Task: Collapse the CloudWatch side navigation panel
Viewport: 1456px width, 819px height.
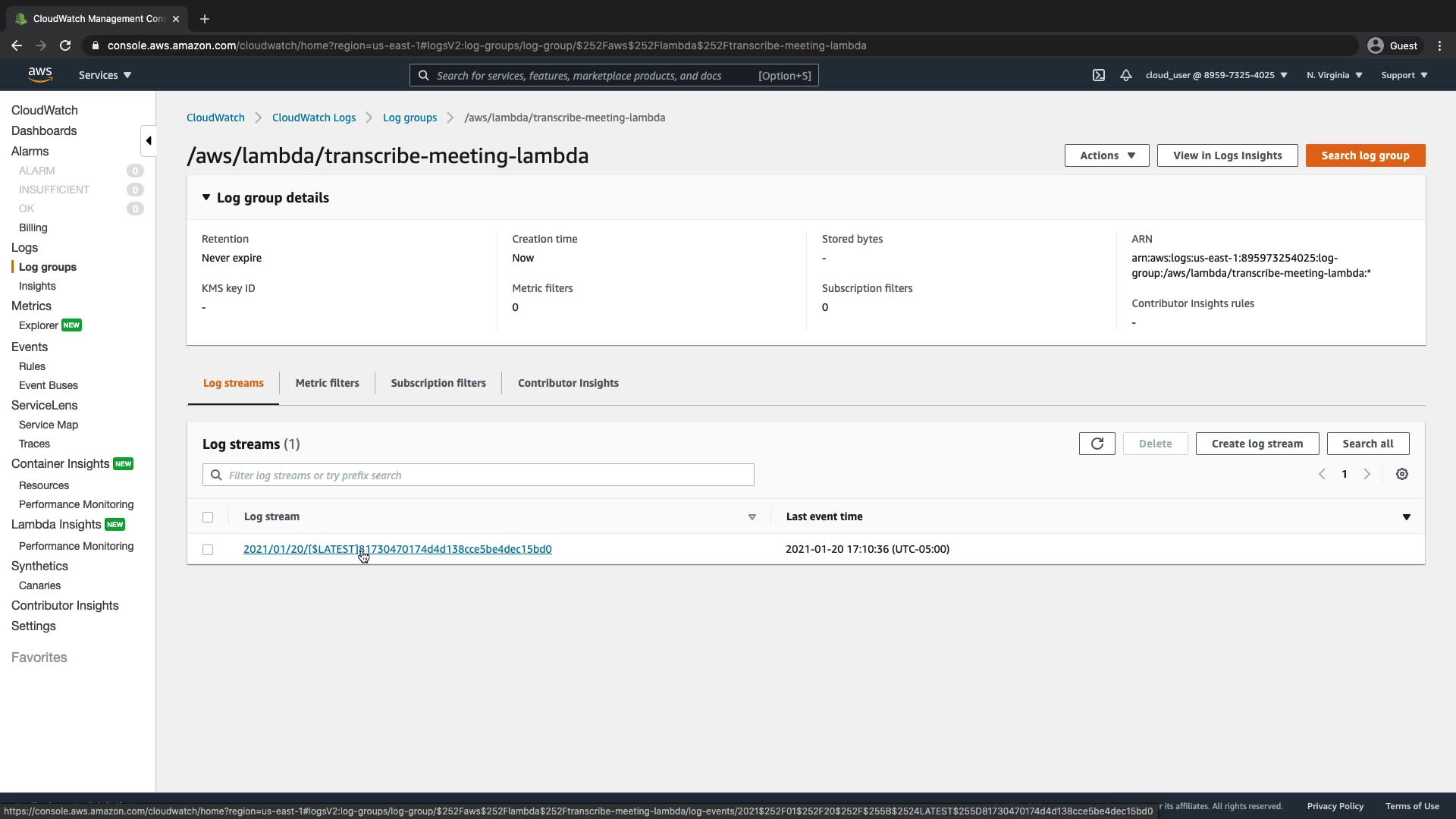Action: click(149, 140)
